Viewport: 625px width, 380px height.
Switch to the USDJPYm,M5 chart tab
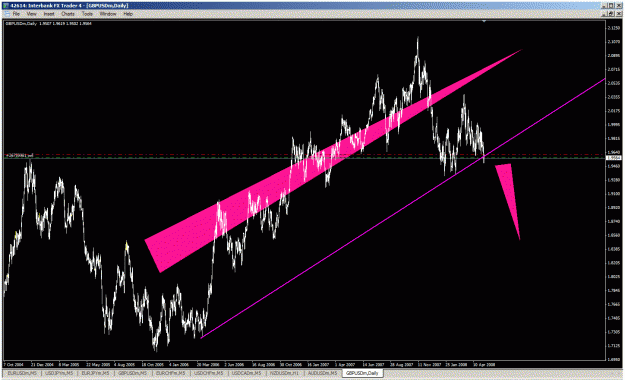click(x=59, y=373)
